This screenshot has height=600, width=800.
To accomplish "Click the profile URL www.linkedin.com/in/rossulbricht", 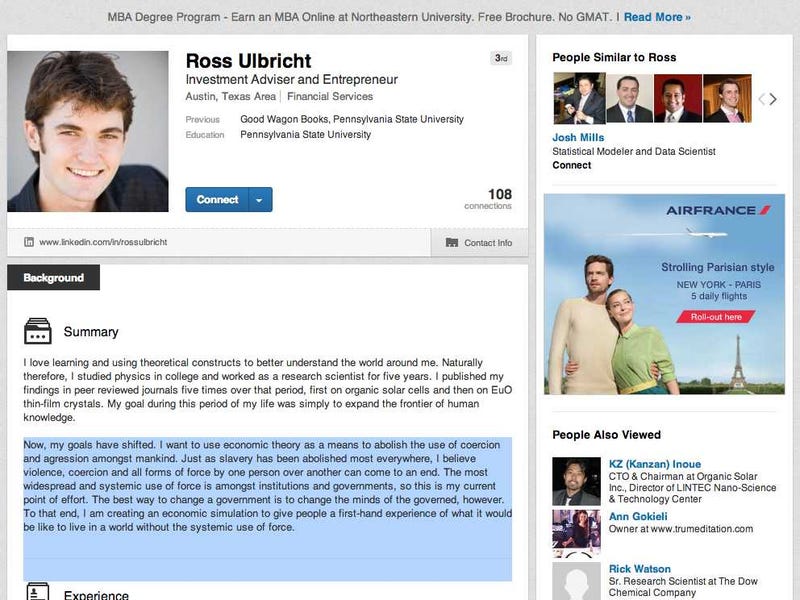I will click(x=103, y=242).
